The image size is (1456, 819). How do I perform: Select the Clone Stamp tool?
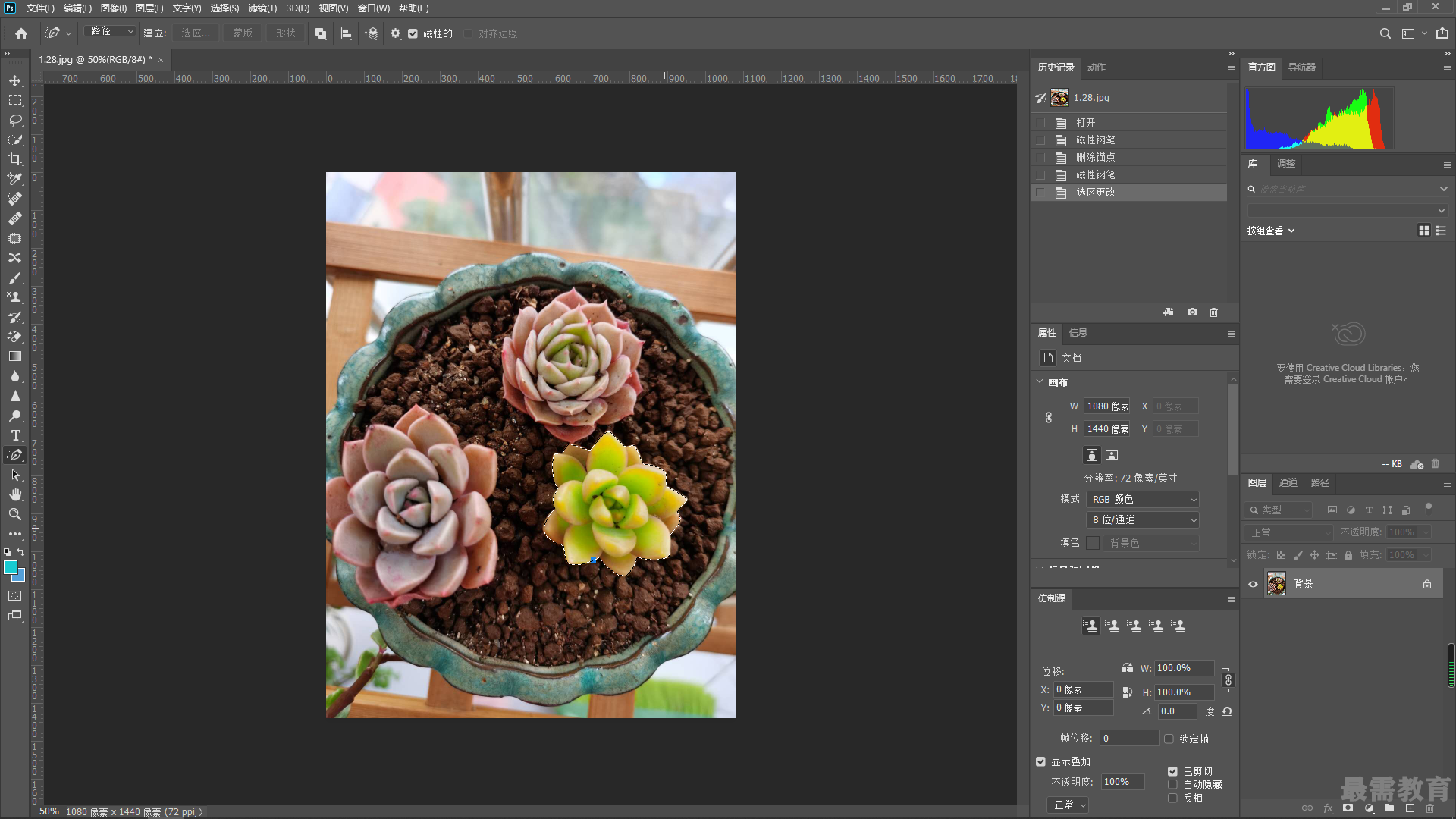(15, 297)
